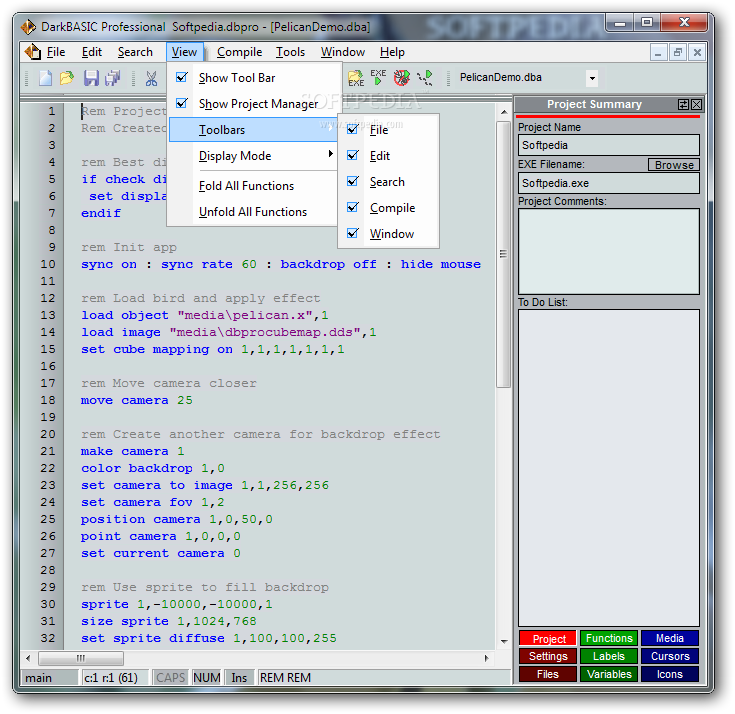Click the vertical scrollbar up arrow
The width and height of the screenshot is (735, 714).
504,113
